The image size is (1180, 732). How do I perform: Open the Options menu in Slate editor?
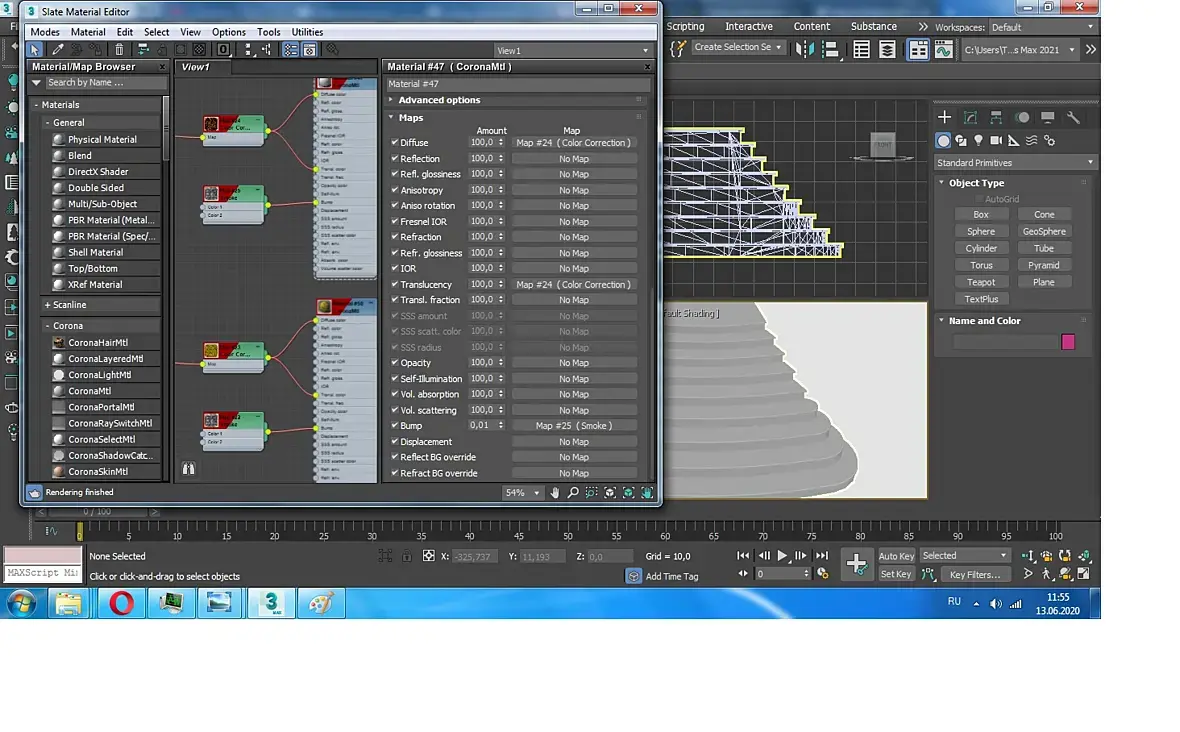[x=229, y=32]
